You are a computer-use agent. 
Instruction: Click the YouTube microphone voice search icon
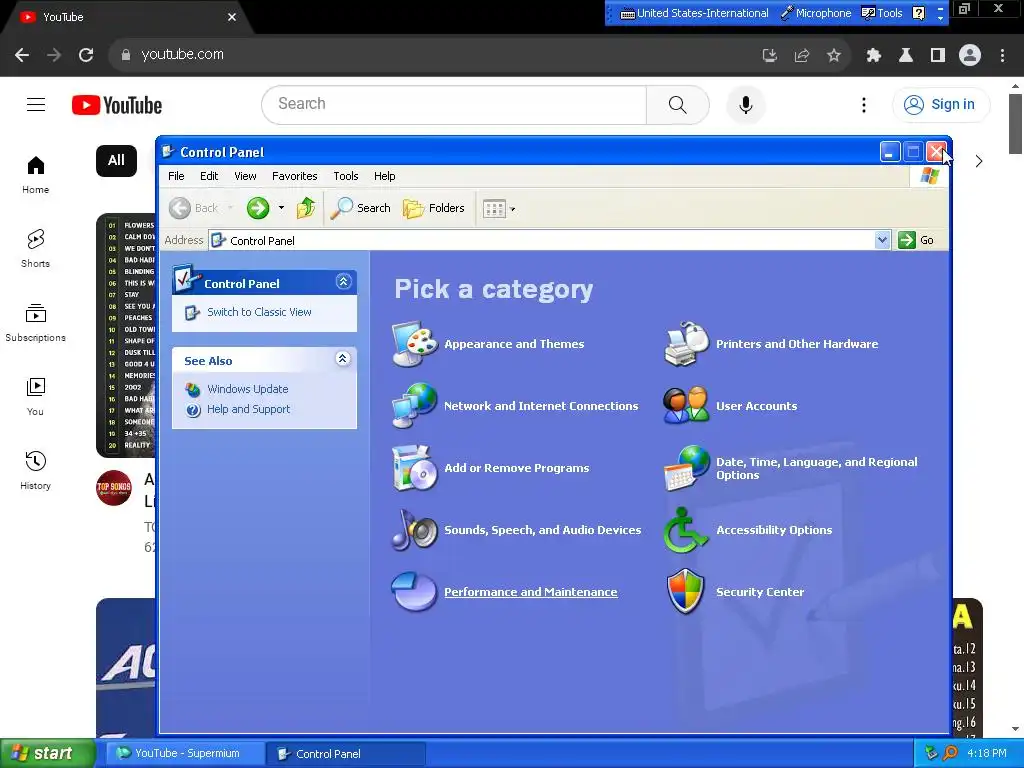[746, 104]
